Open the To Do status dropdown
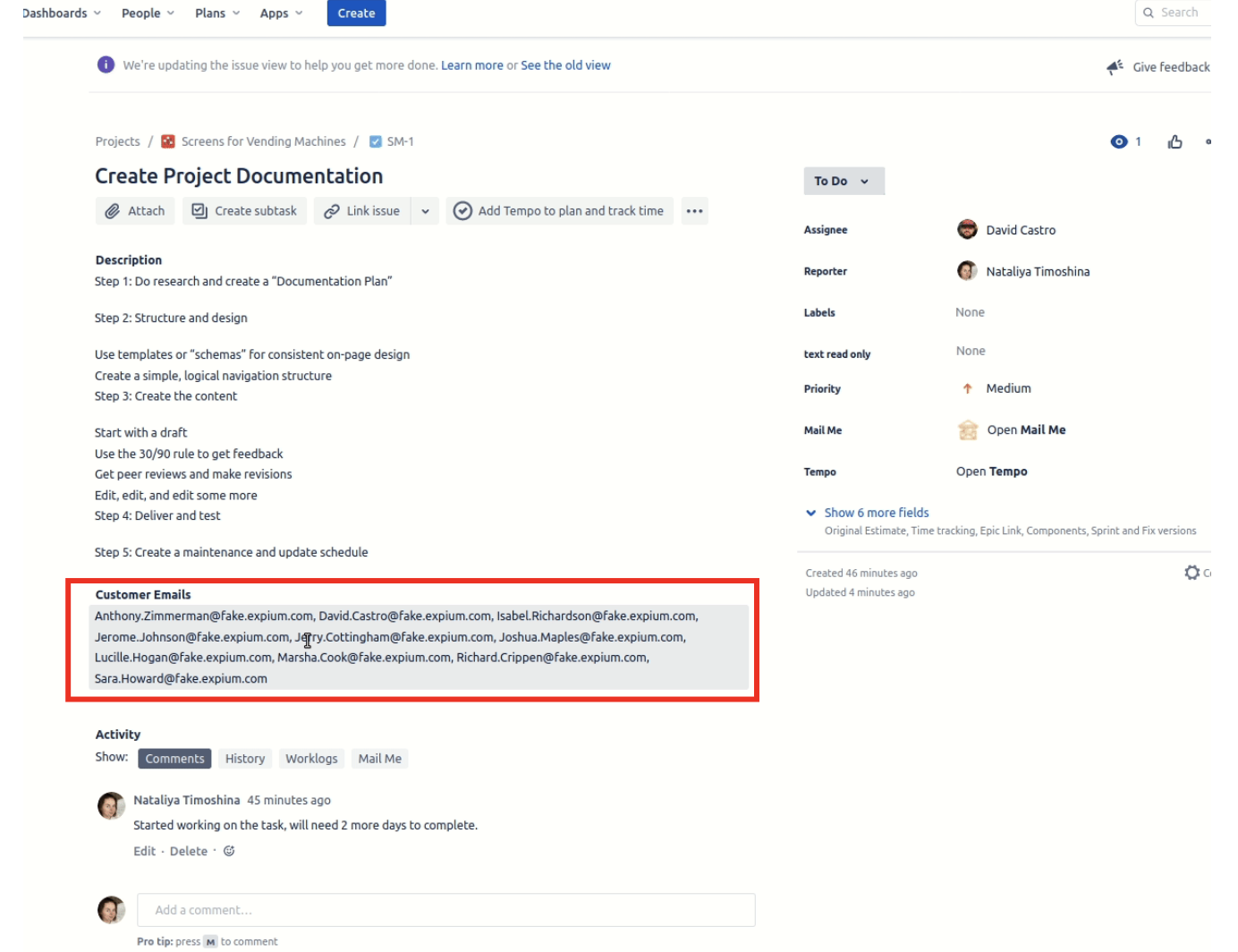1238x952 pixels. point(844,181)
